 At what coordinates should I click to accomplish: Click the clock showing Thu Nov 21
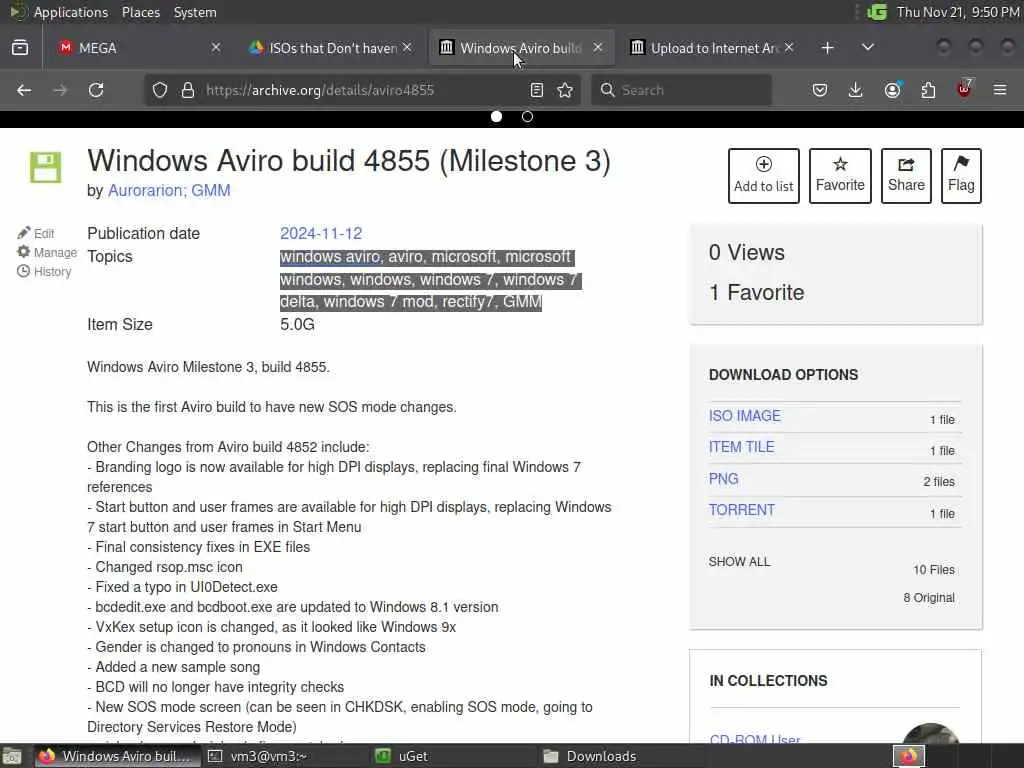pyautogui.click(x=957, y=12)
